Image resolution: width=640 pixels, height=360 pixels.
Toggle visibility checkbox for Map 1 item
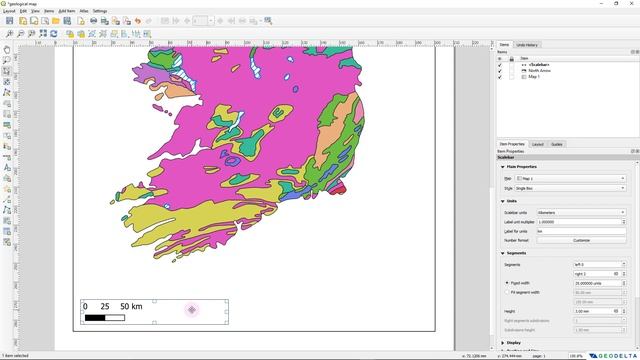click(500, 77)
